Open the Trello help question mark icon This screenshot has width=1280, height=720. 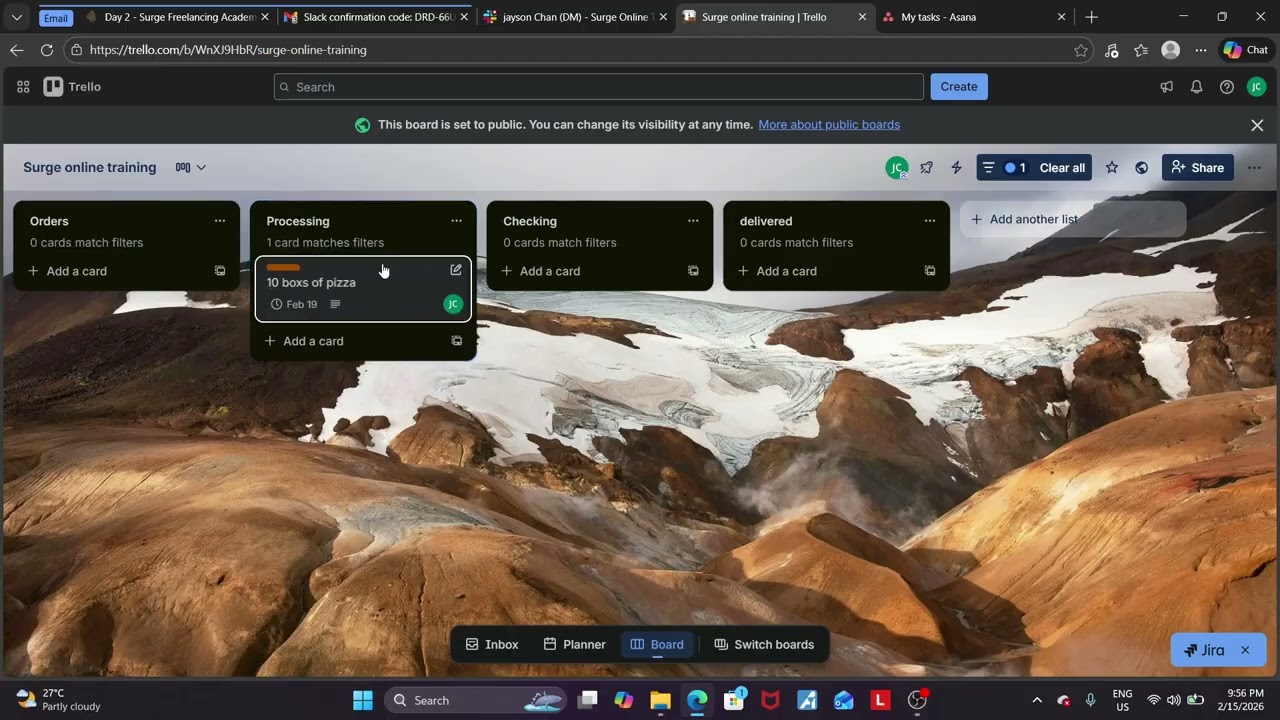click(x=1226, y=87)
